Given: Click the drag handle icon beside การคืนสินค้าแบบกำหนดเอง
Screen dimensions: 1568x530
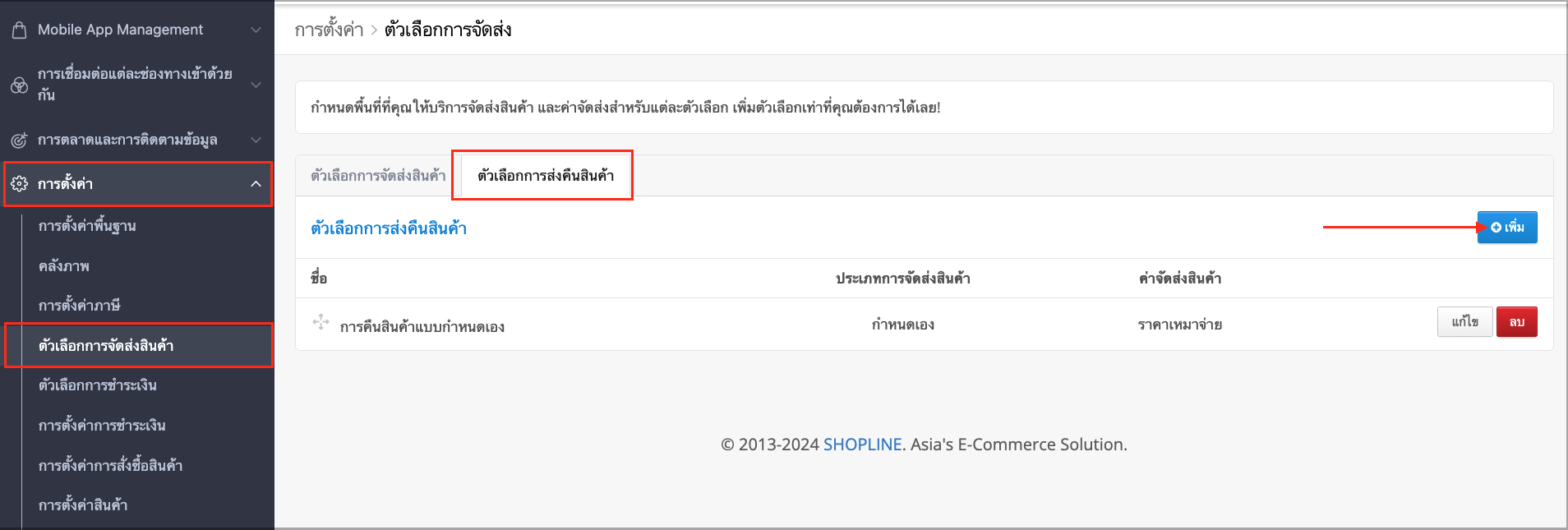Looking at the screenshot, I should (x=321, y=322).
